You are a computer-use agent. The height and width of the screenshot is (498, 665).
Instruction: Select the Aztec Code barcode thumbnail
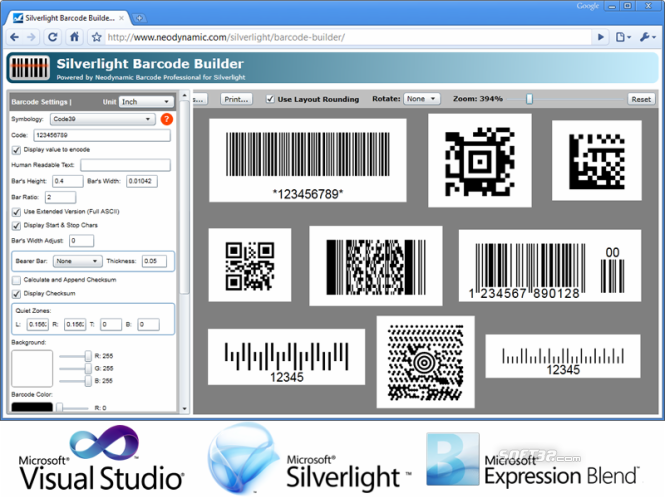480,160
